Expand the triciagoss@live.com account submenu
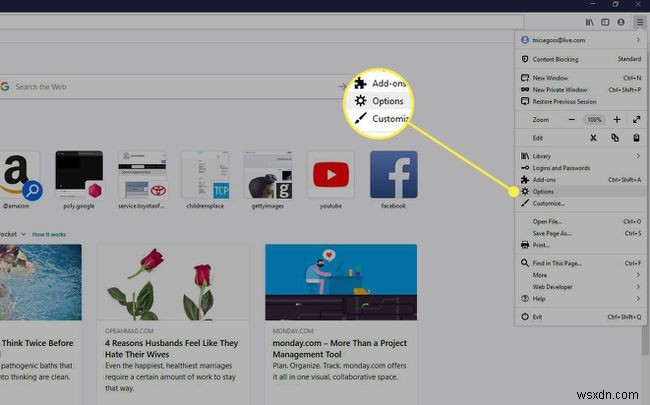Screen dimensions: 650x405 click(580, 40)
